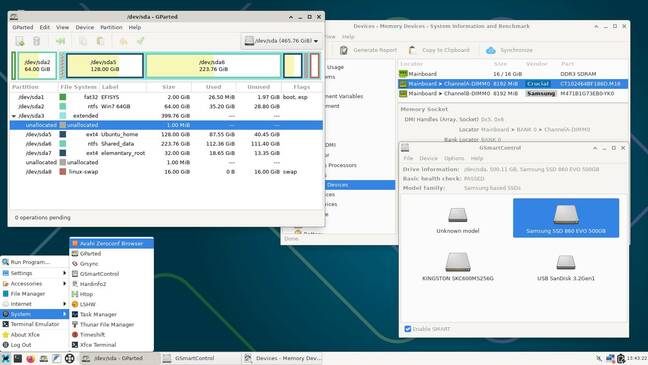This screenshot has height=365, width=648.
Task: Toggle the Enable SMART checkbox
Action: pos(408,329)
